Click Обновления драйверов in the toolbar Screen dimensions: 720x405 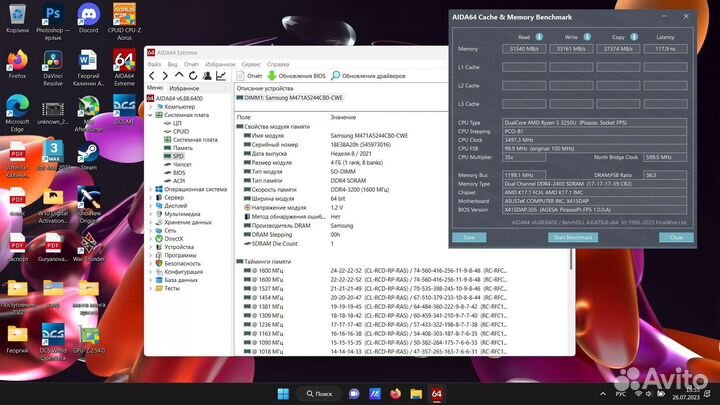point(368,76)
